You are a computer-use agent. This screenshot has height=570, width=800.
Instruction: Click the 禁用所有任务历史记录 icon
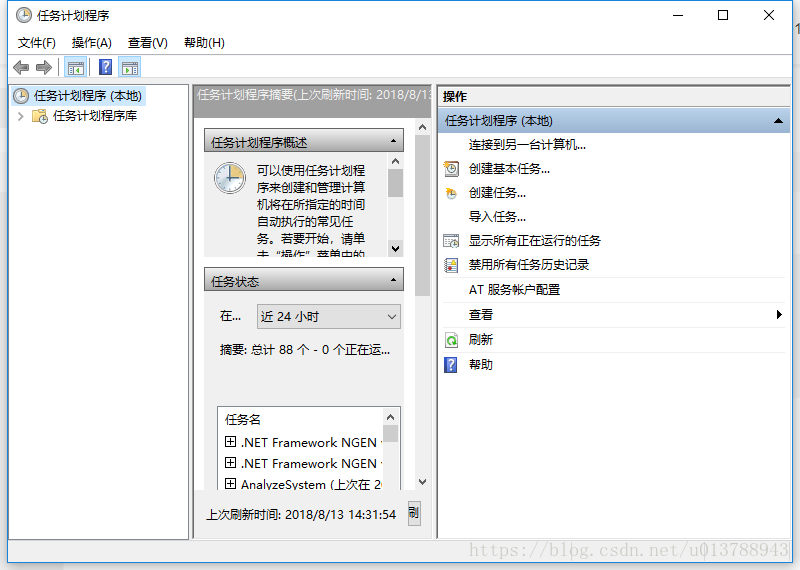tap(451, 265)
